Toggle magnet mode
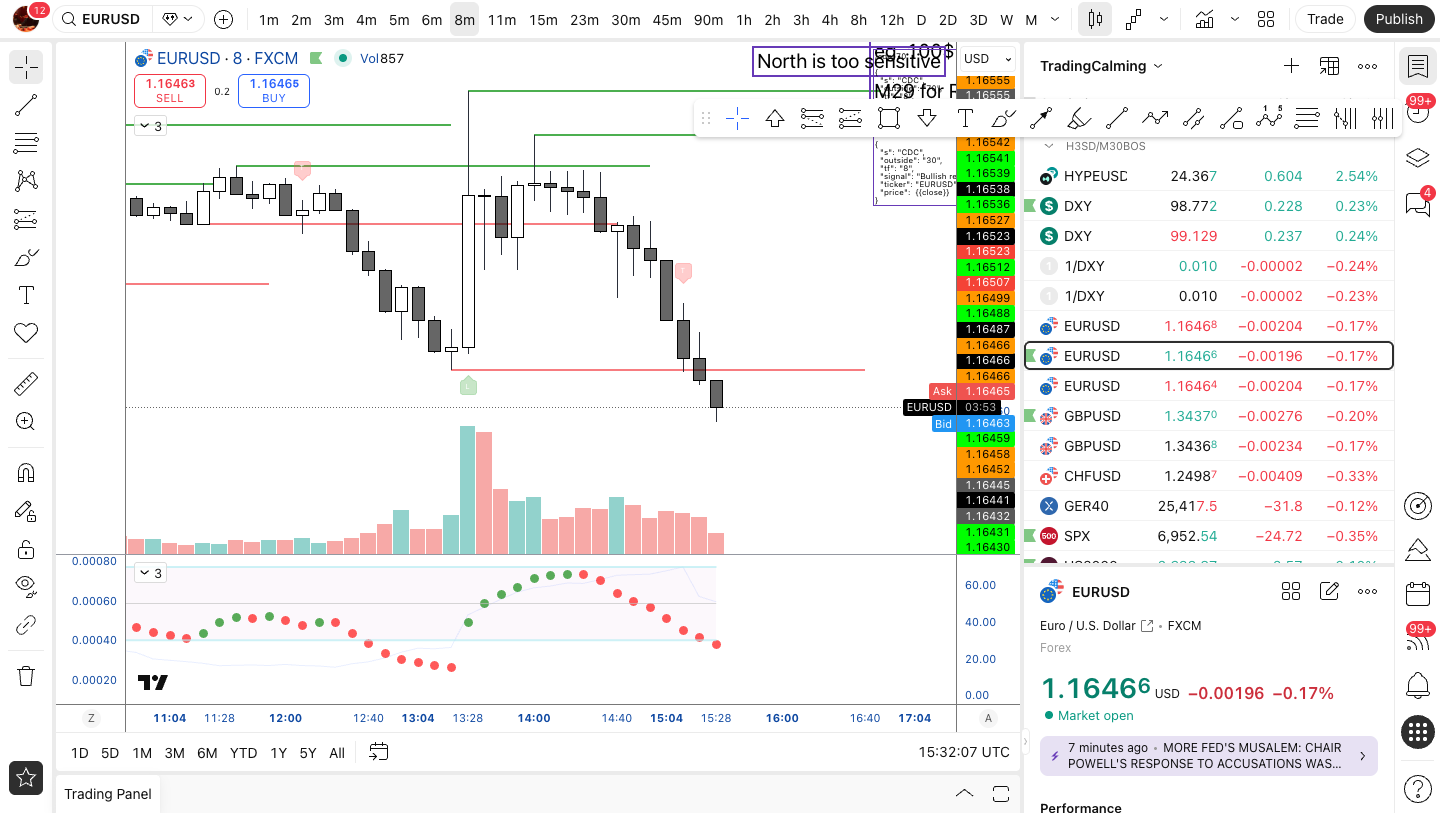Screen dimensions: 1440x813 click(x=26, y=473)
